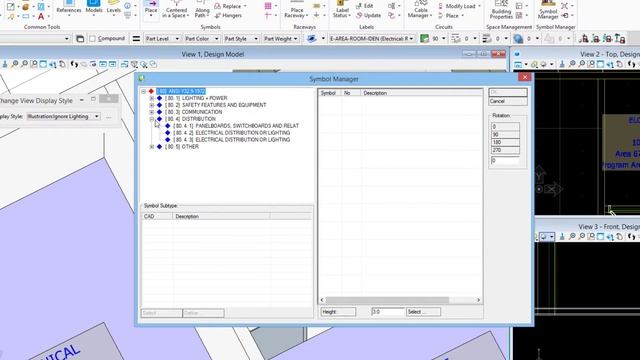Screen dimensions: 640x360
Task: Open the Levels tool in the ribbon
Action: point(113,7)
